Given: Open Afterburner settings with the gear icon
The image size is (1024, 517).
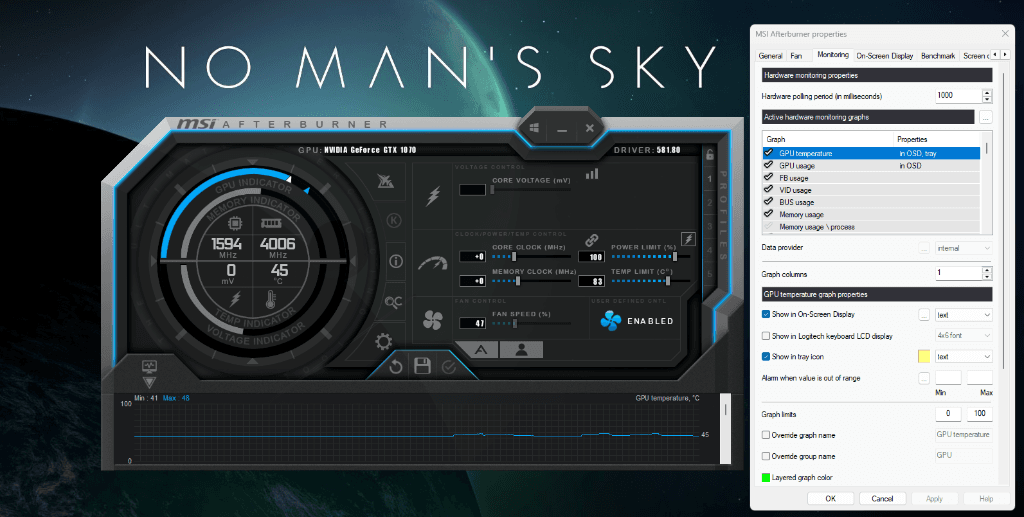Looking at the screenshot, I should [383, 341].
